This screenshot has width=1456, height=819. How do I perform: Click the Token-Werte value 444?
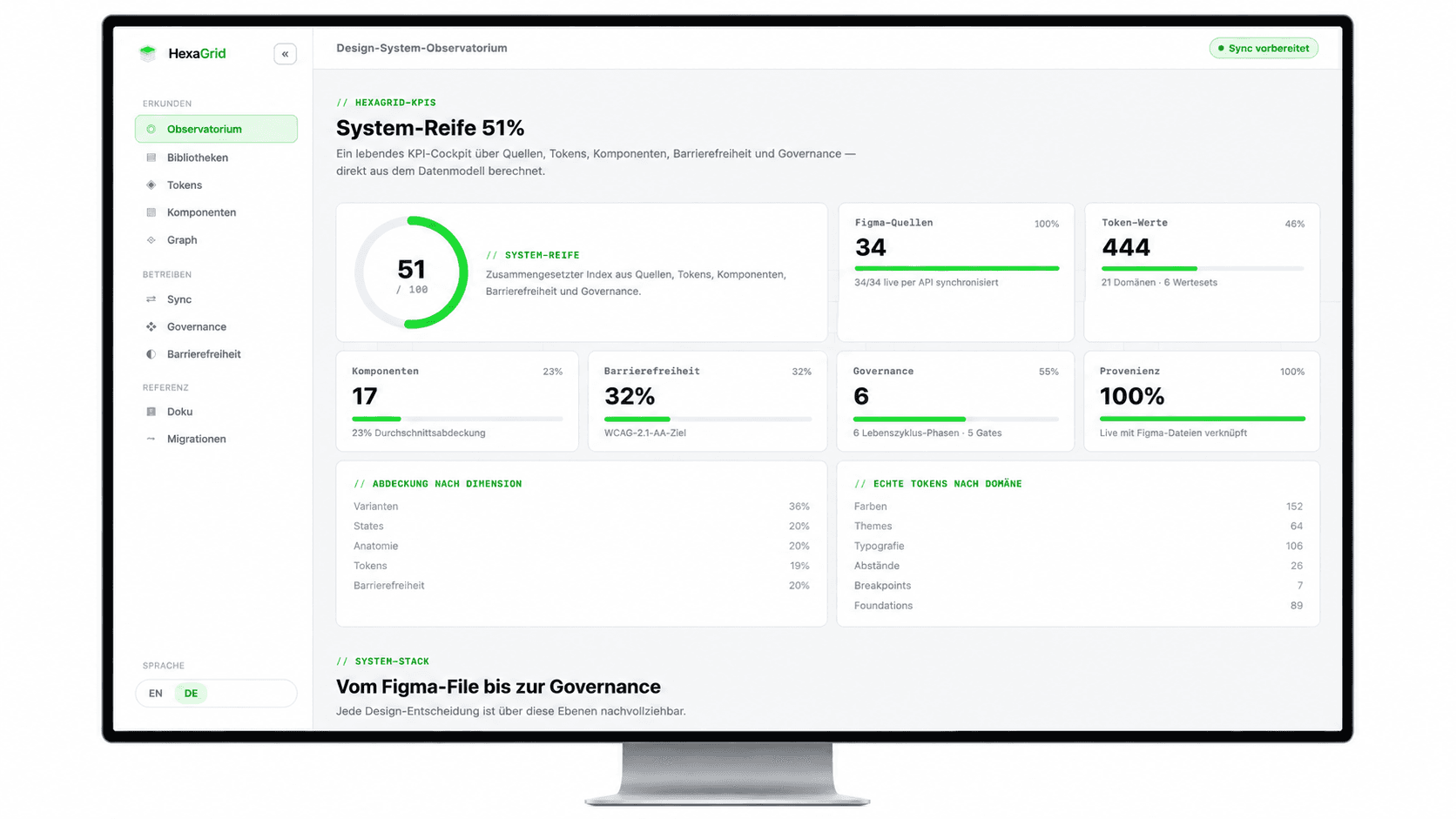[1126, 247]
